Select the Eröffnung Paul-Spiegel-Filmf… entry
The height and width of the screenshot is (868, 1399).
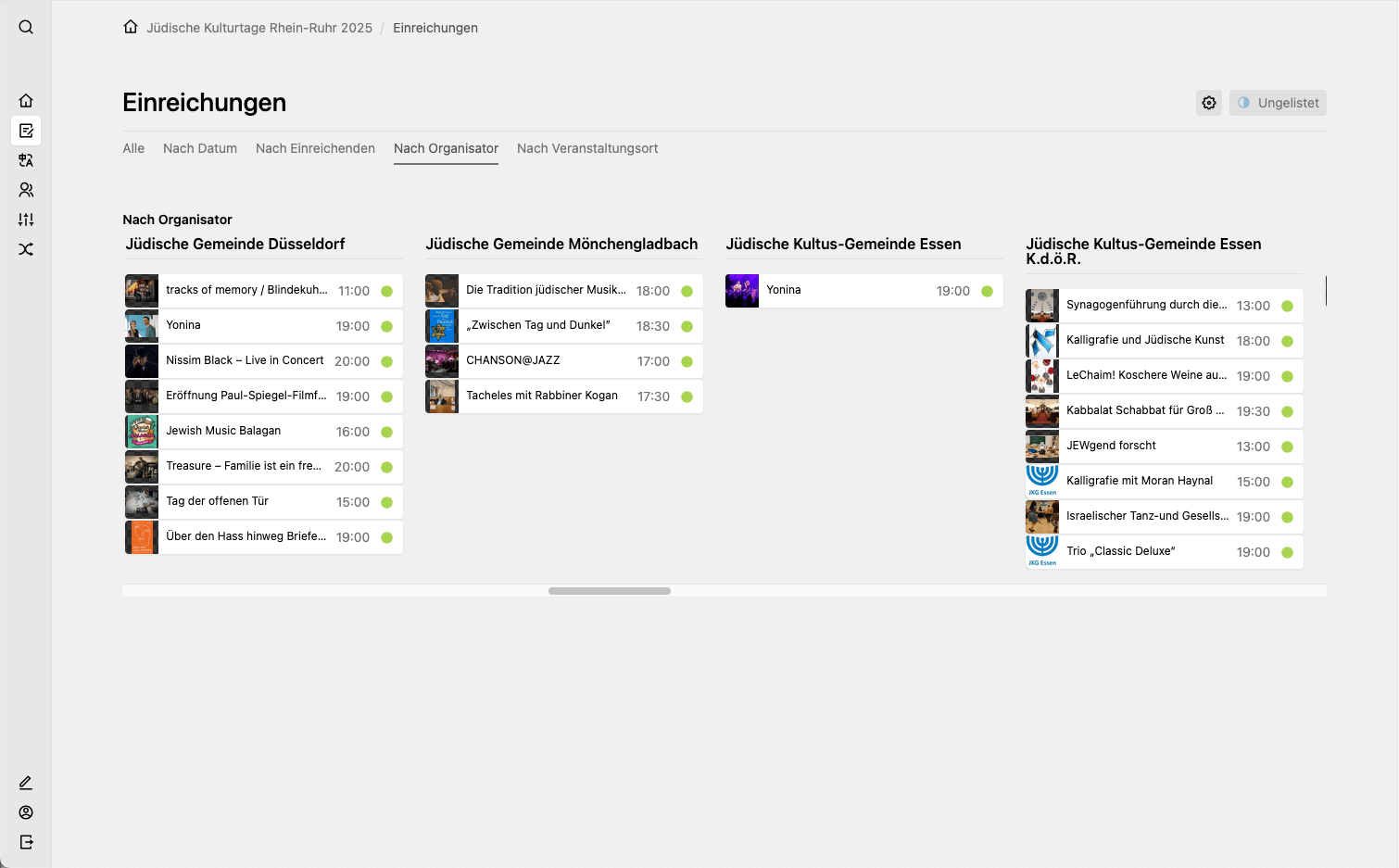pyautogui.click(x=264, y=396)
